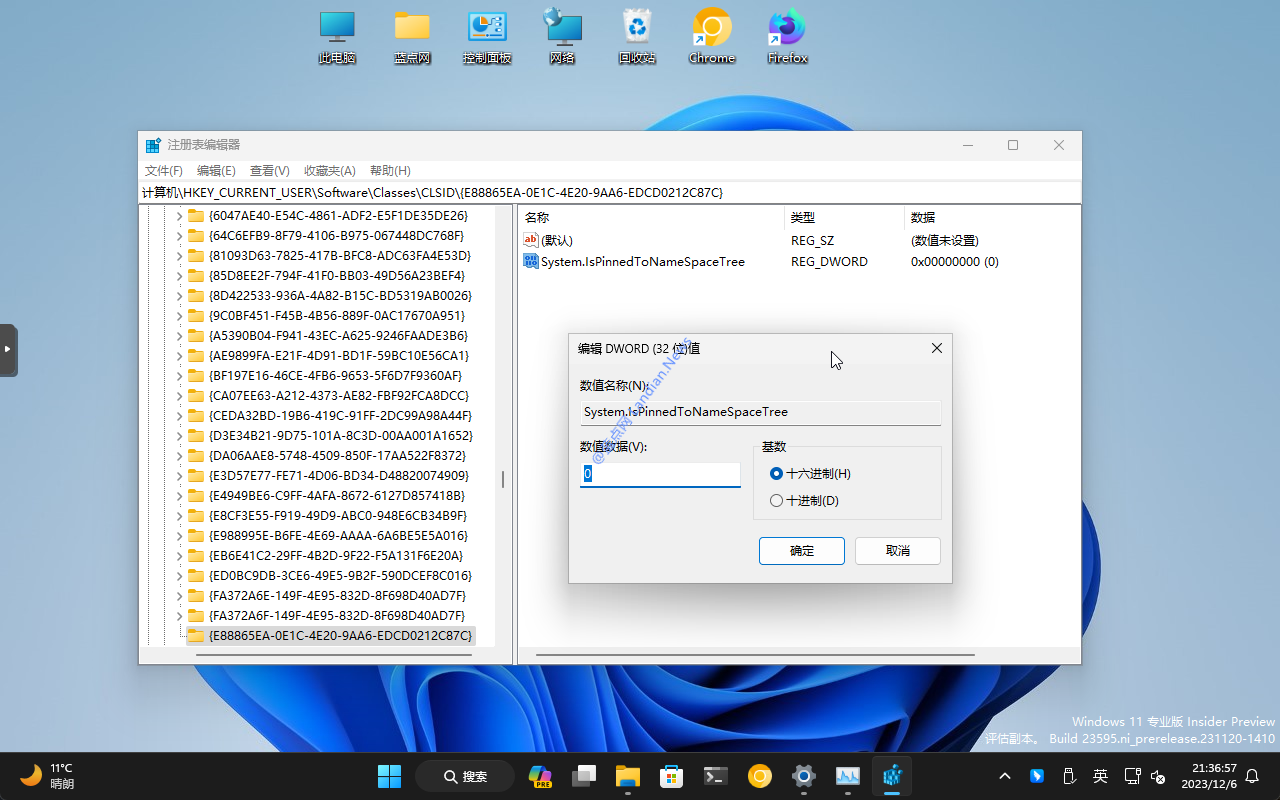Select the hexadecimal (十六进制) radio button

pos(777,474)
